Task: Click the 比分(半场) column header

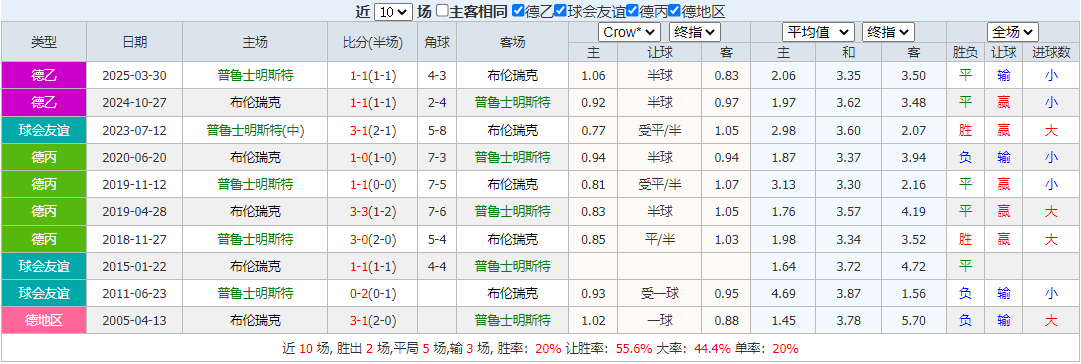Action: click(x=373, y=41)
